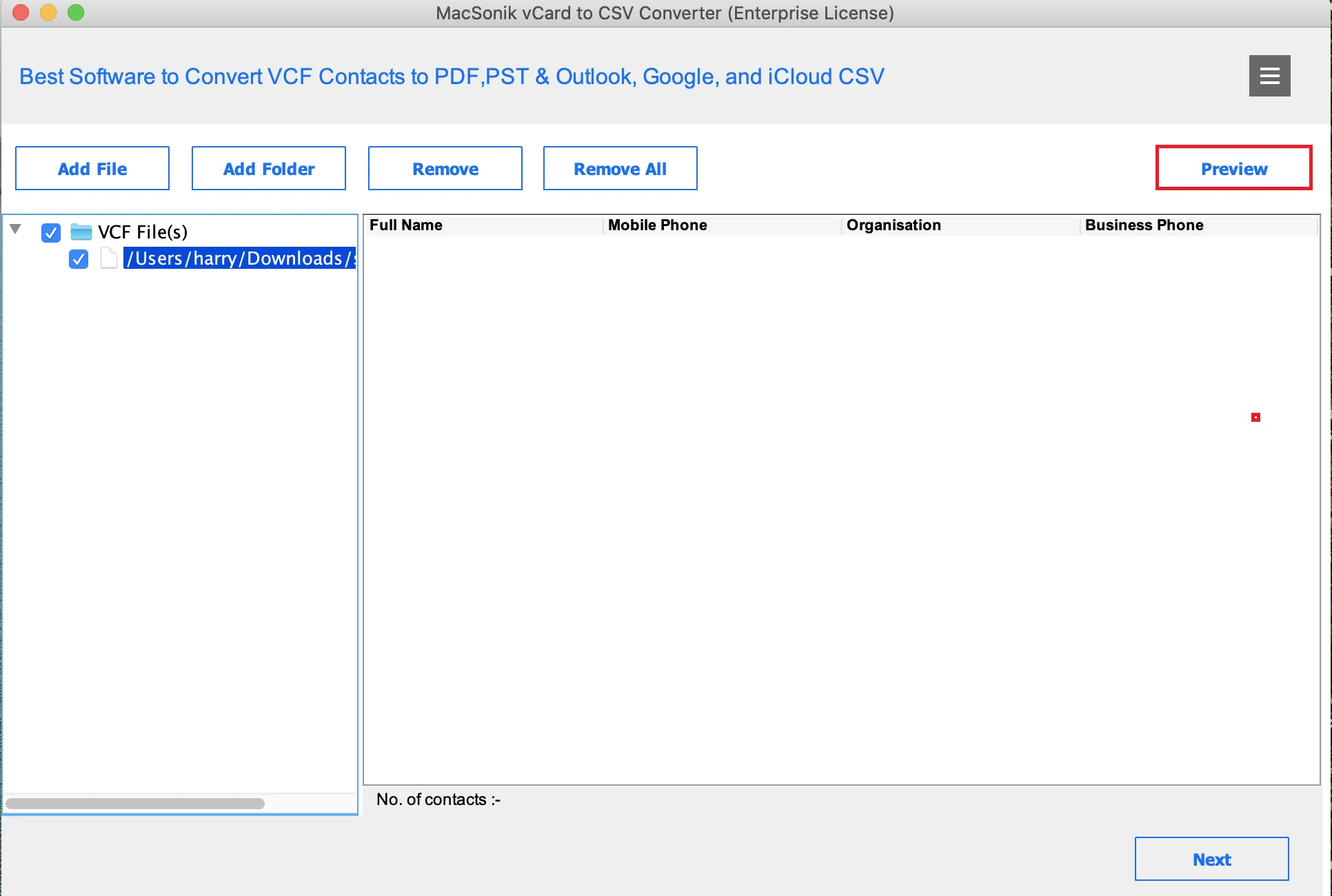Click the Business Phone column header
Viewport: 1332px width, 896px height.
1200,225
